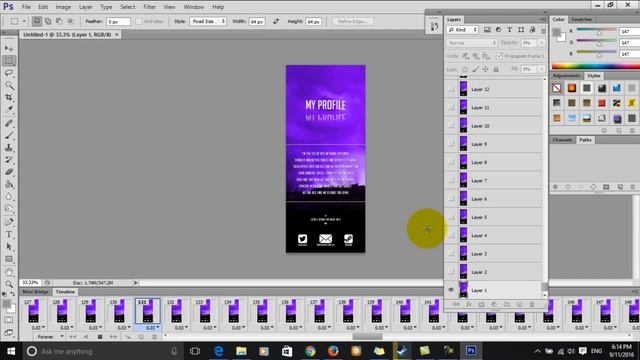The image size is (640, 360).
Task: Click the Refine Edge button
Action: [353, 21]
